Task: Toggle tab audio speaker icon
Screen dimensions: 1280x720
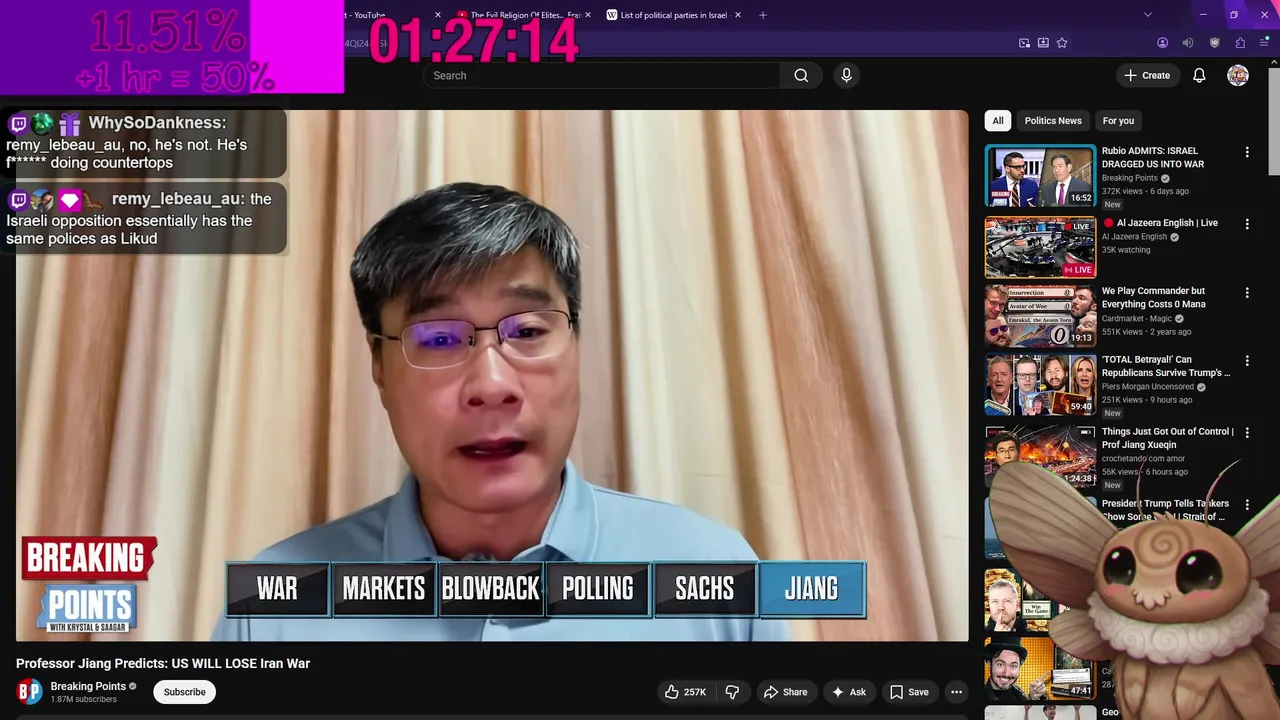Action: (x=1188, y=43)
